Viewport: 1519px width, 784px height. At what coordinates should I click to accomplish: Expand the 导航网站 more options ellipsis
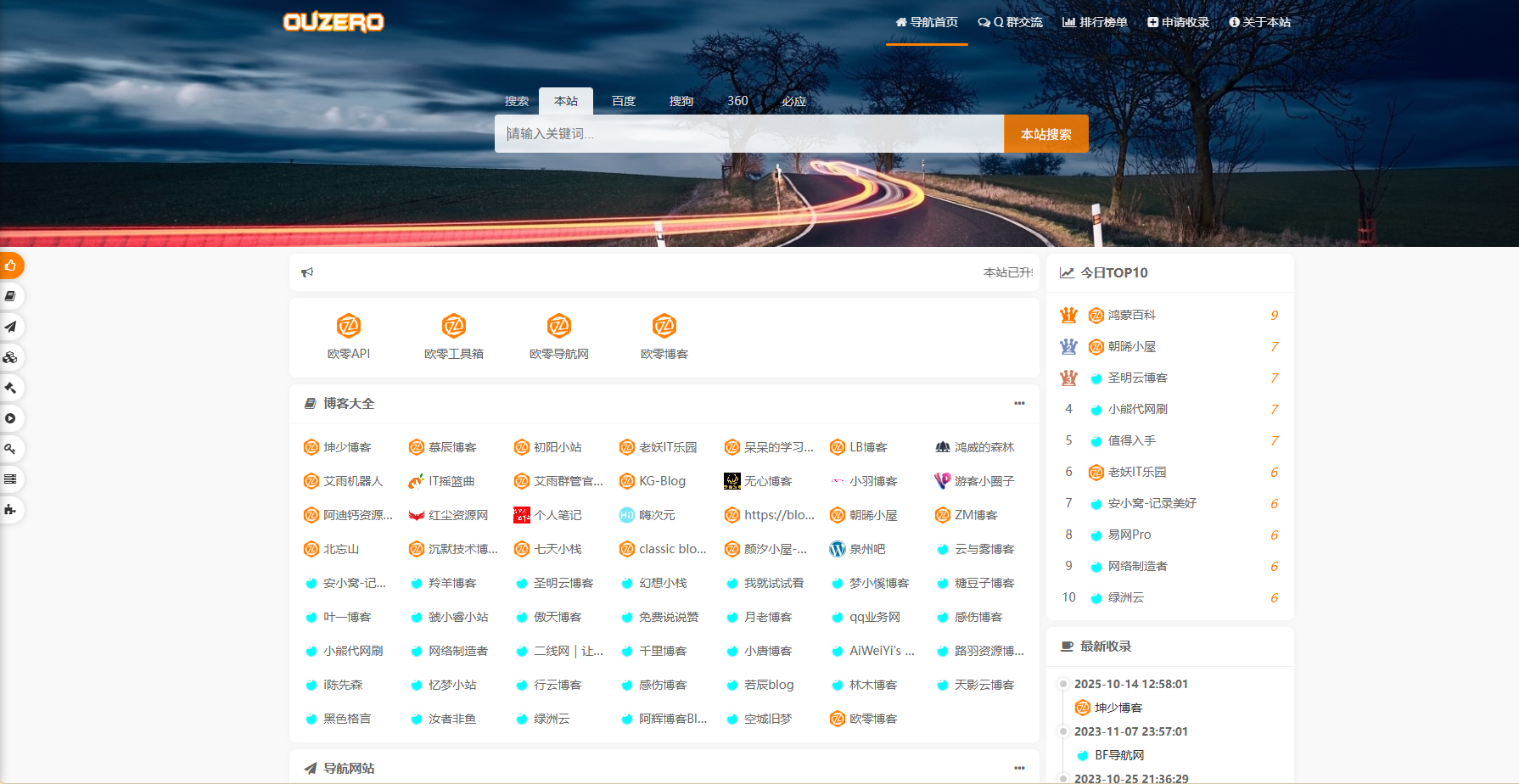(1019, 768)
